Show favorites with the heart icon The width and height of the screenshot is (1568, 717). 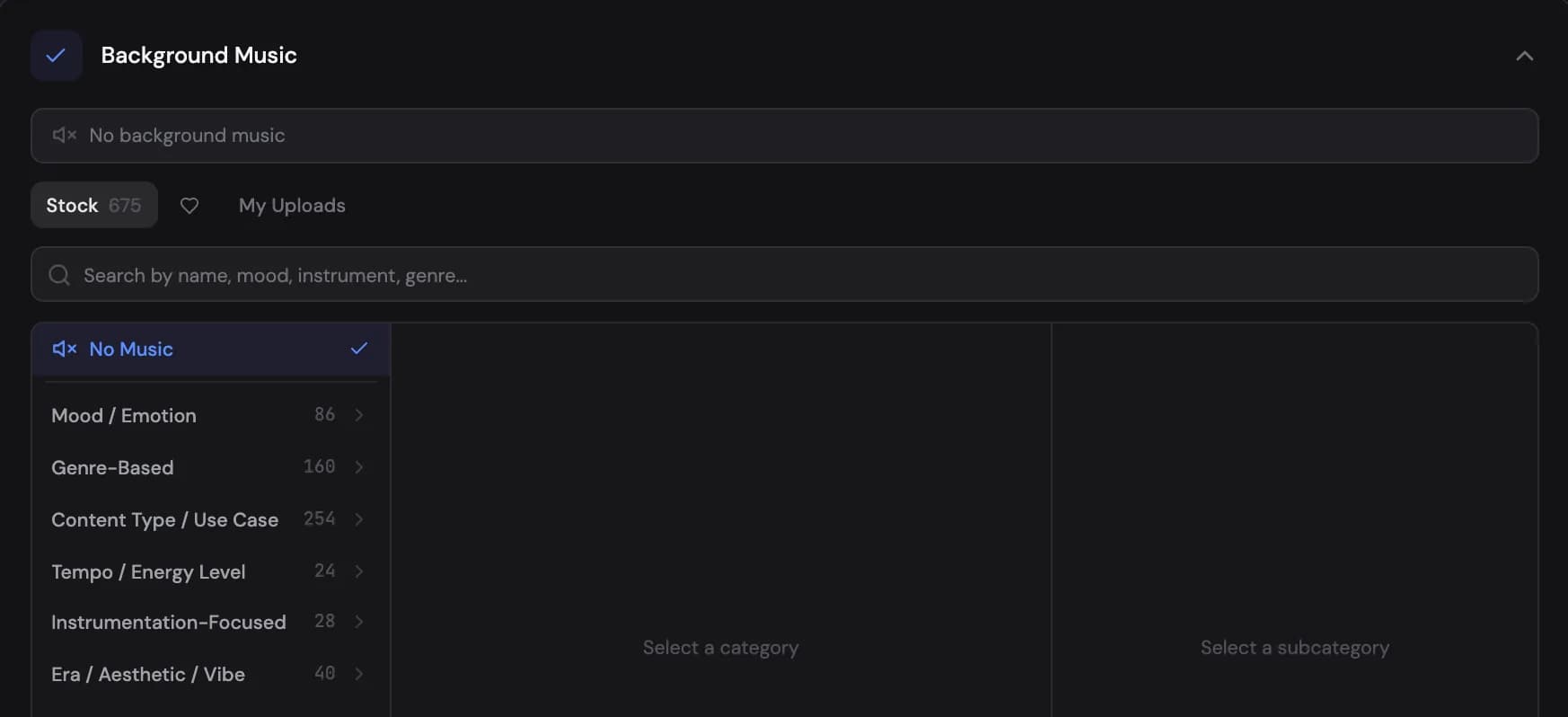189,205
